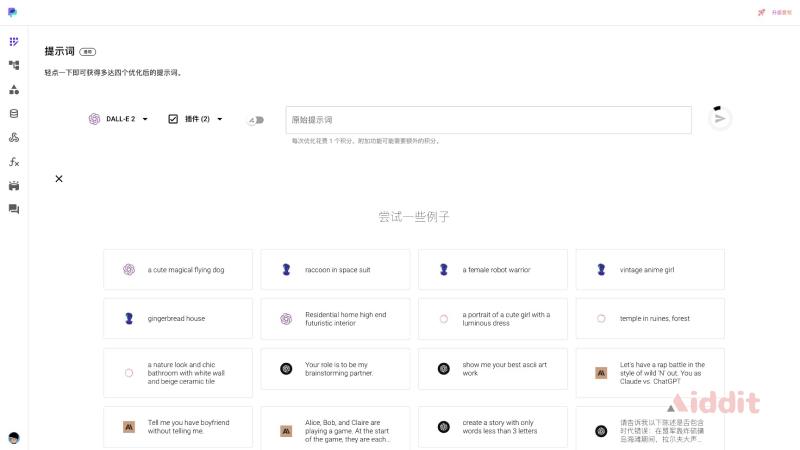Close the examples panel with the X
This screenshot has width=800, height=450.
tap(59, 179)
